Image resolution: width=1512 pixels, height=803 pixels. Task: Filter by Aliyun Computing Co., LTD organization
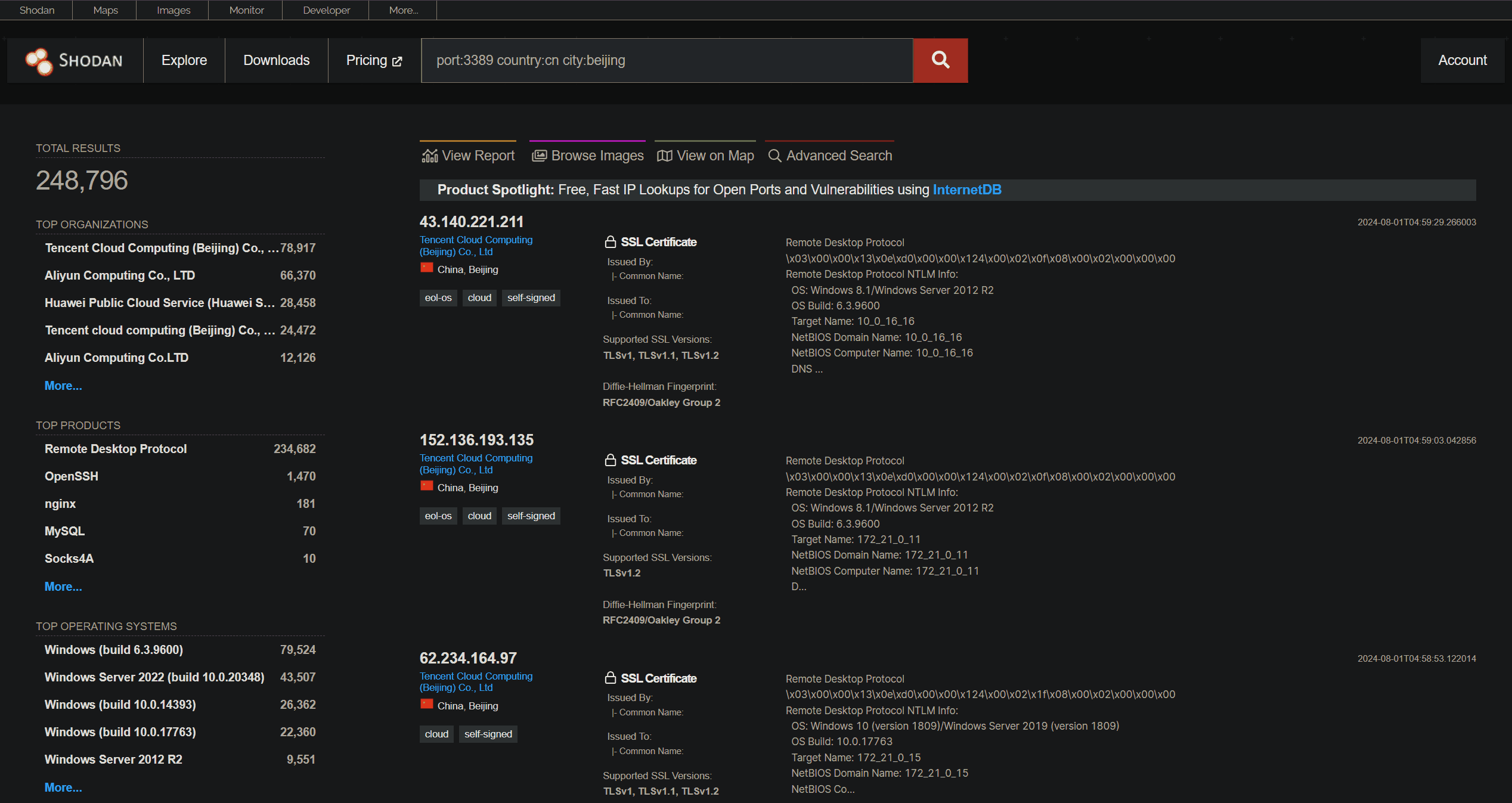click(120, 275)
